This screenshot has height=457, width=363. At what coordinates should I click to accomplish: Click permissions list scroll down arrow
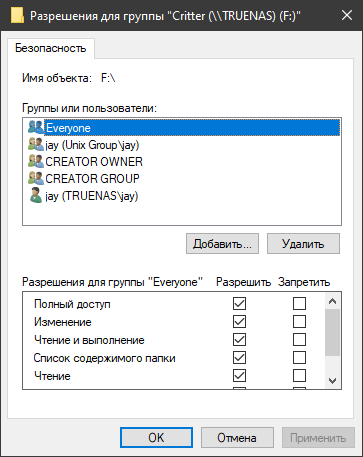click(332, 380)
